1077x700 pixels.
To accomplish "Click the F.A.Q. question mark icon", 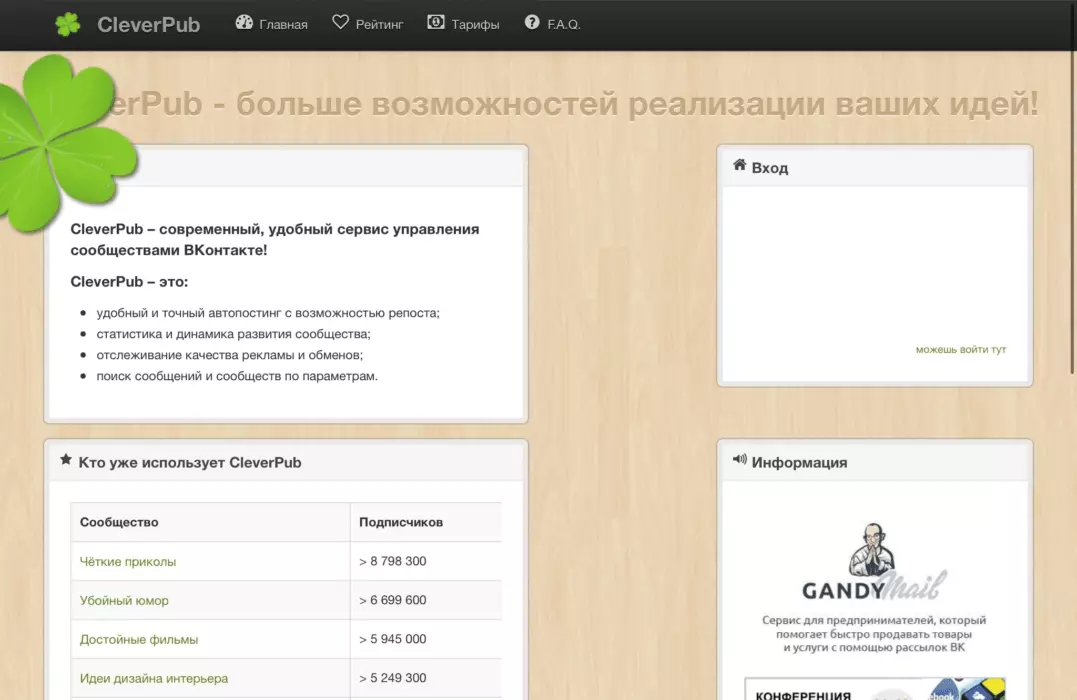I will (x=532, y=23).
